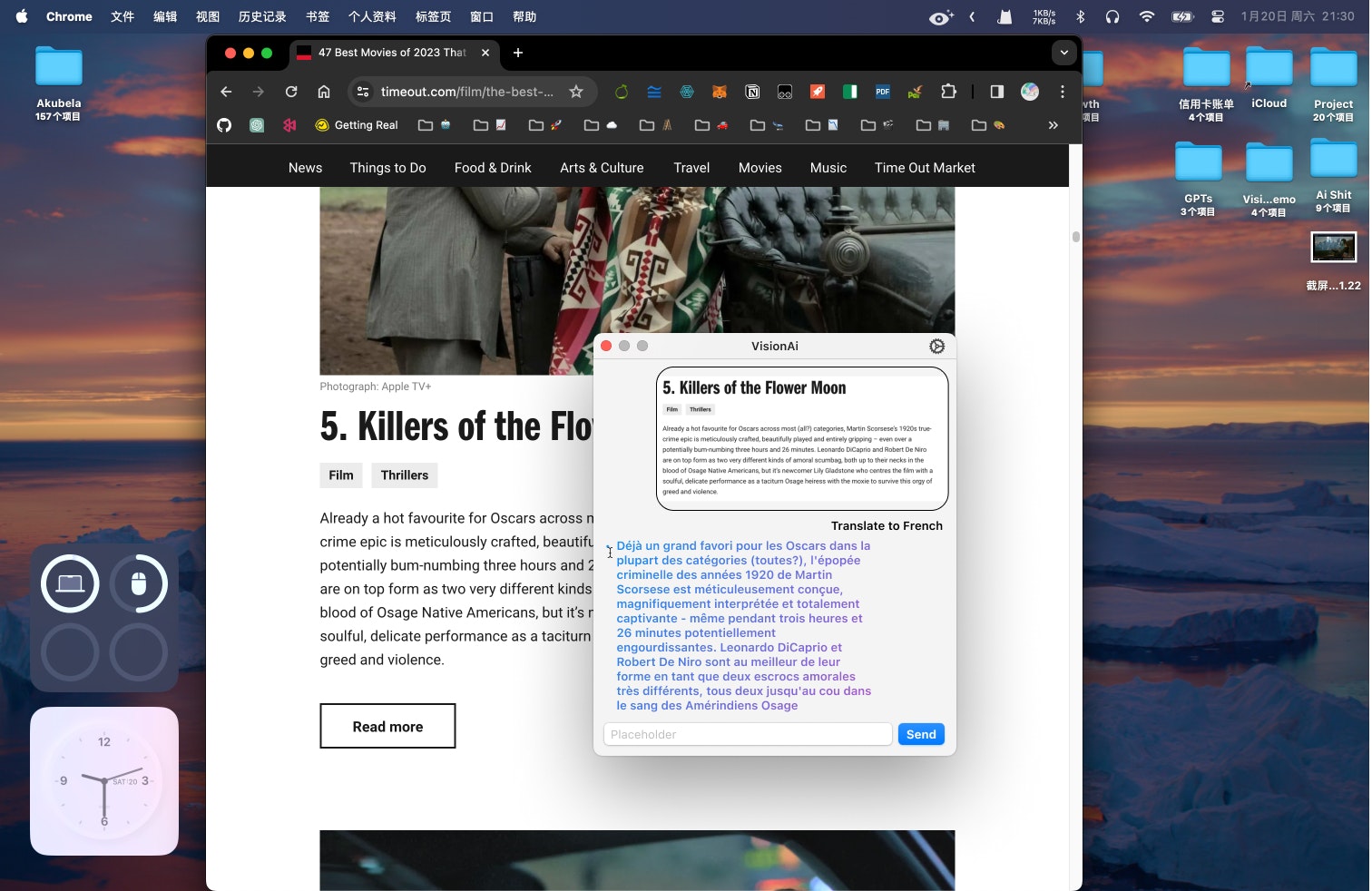Open the PDF extension icon

[883, 92]
